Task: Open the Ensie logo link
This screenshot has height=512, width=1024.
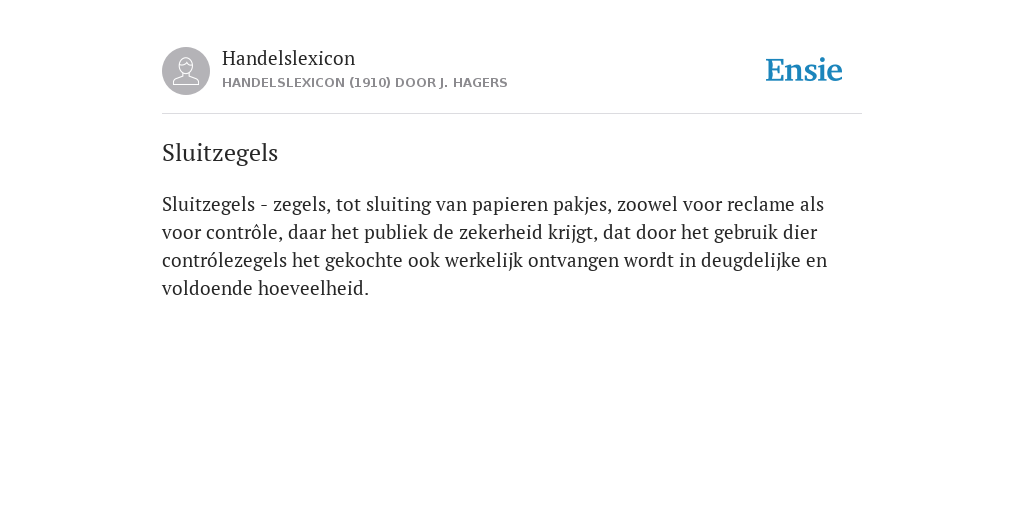Action: pos(804,71)
